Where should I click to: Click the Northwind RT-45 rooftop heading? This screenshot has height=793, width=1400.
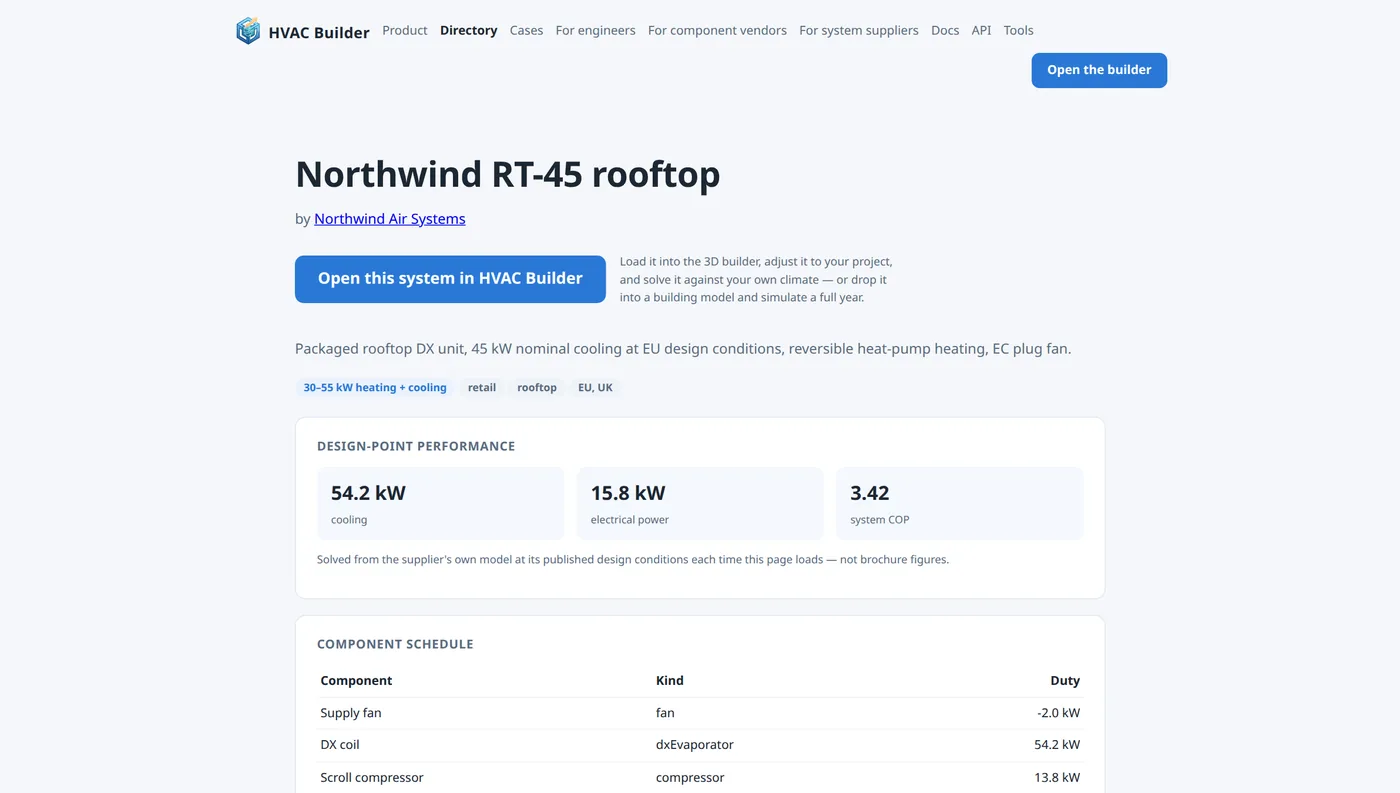click(x=508, y=174)
